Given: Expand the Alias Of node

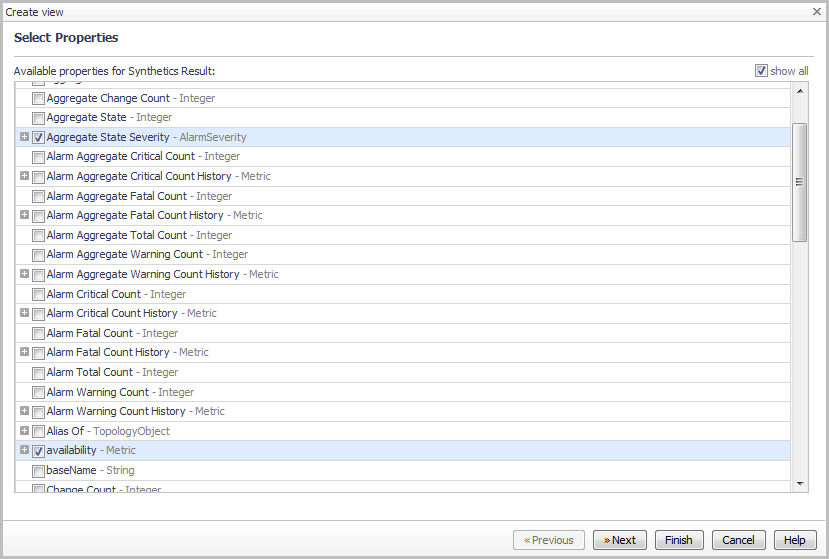Looking at the screenshot, I should (x=24, y=431).
